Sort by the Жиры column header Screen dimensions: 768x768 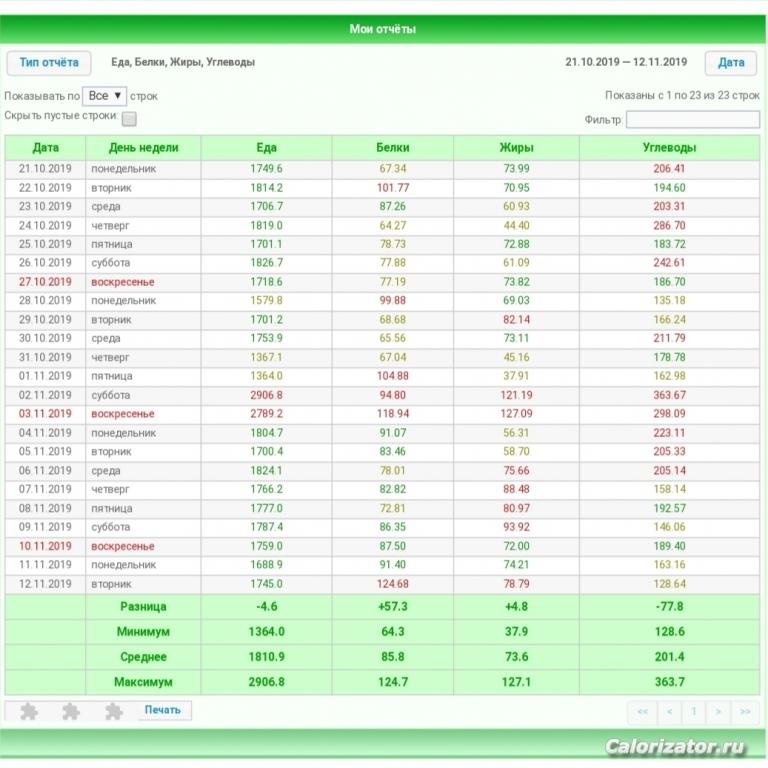pyautogui.click(x=516, y=148)
